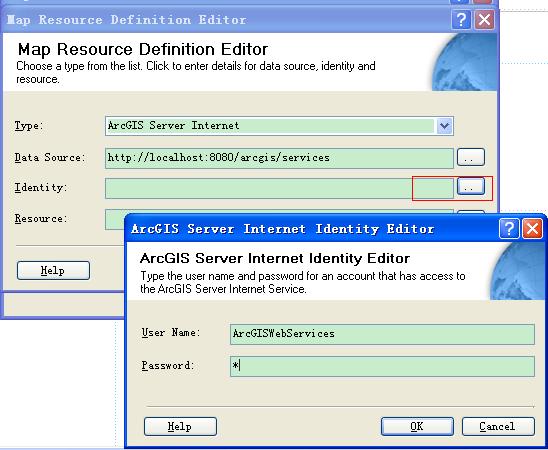This screenshot has height=450, width=548.
Task: Click the User Name field
Action: pos(382,334)
